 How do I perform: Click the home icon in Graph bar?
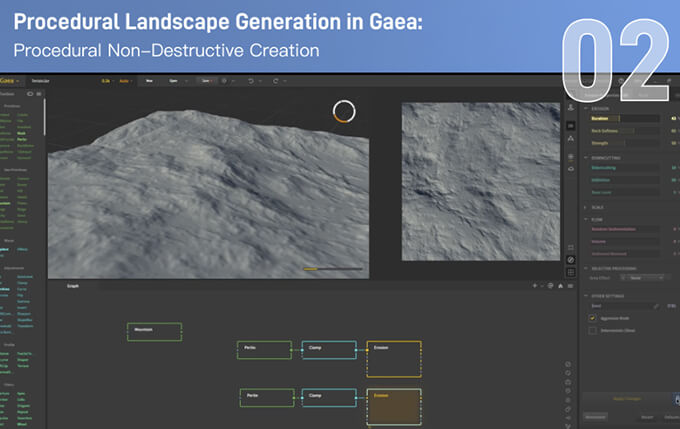pos(560,286)
